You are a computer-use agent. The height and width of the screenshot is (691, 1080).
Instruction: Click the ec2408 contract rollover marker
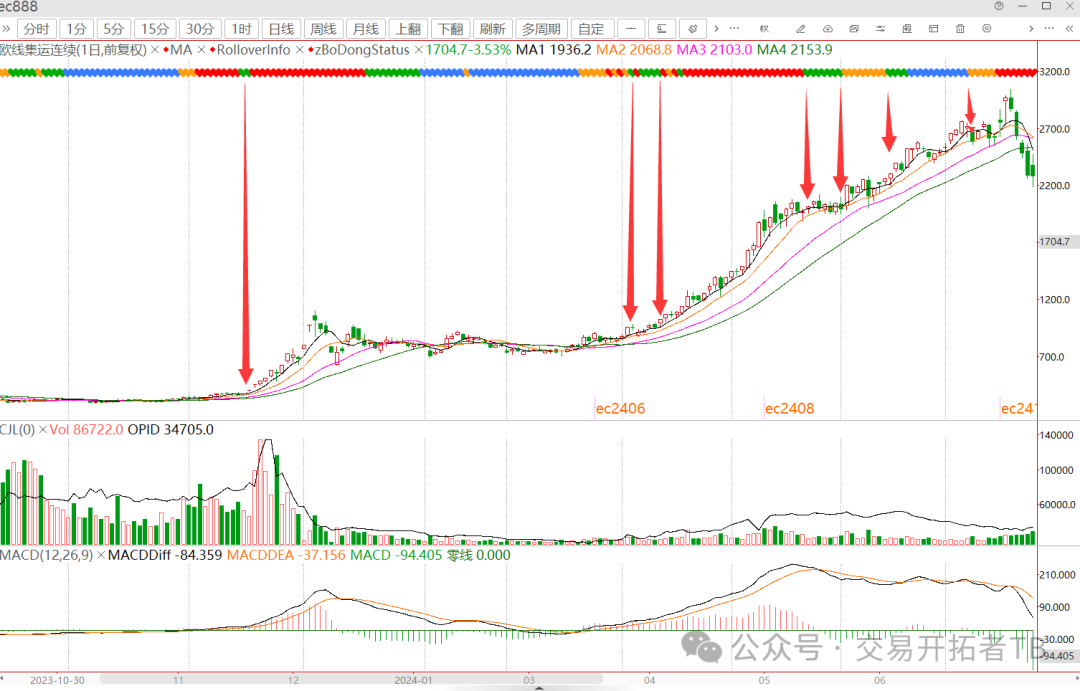(790, 409)
